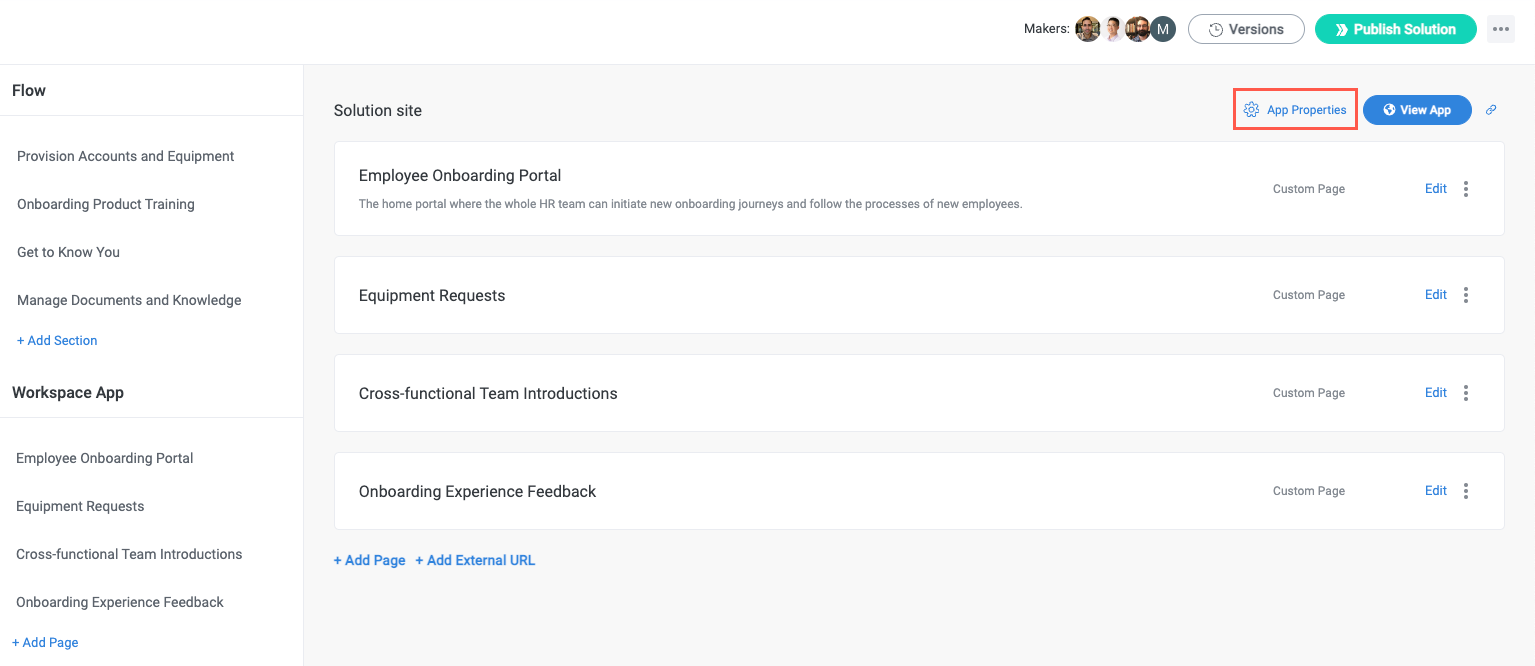Open kebab menu for Cross-functional Team Introductions
Screen dimensions: 1535x666
pyautogui.click(x=1466, y=392)
